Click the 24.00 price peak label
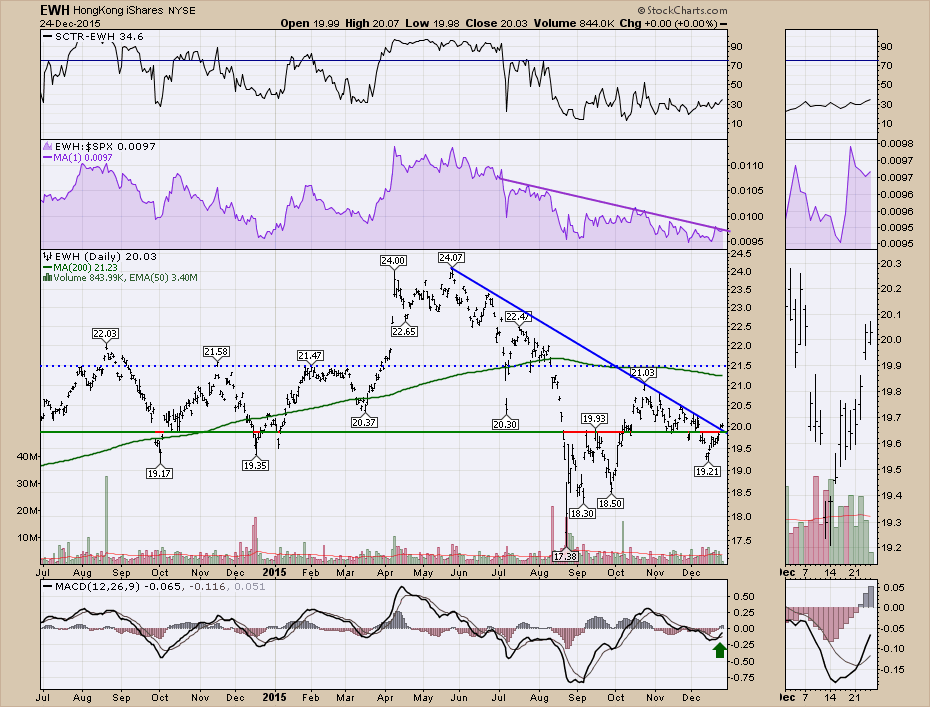 [393, 260]
